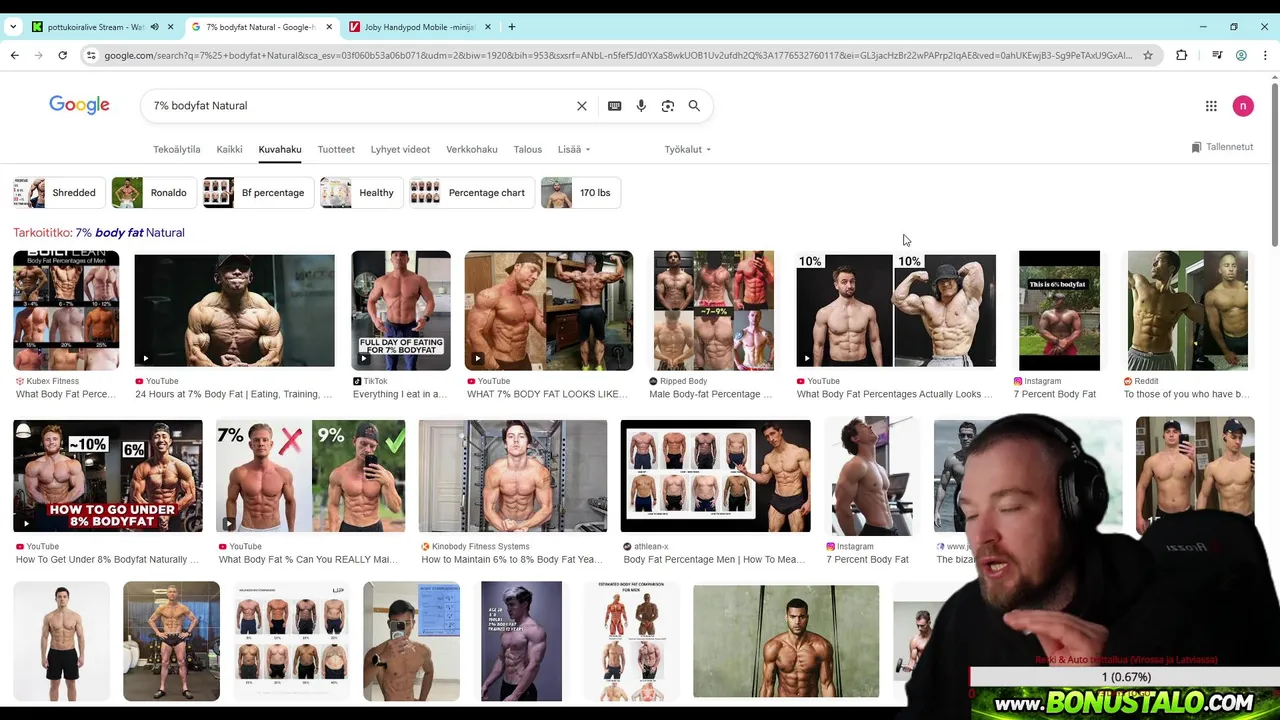Start voice search with microphone icon

point(641,106)
